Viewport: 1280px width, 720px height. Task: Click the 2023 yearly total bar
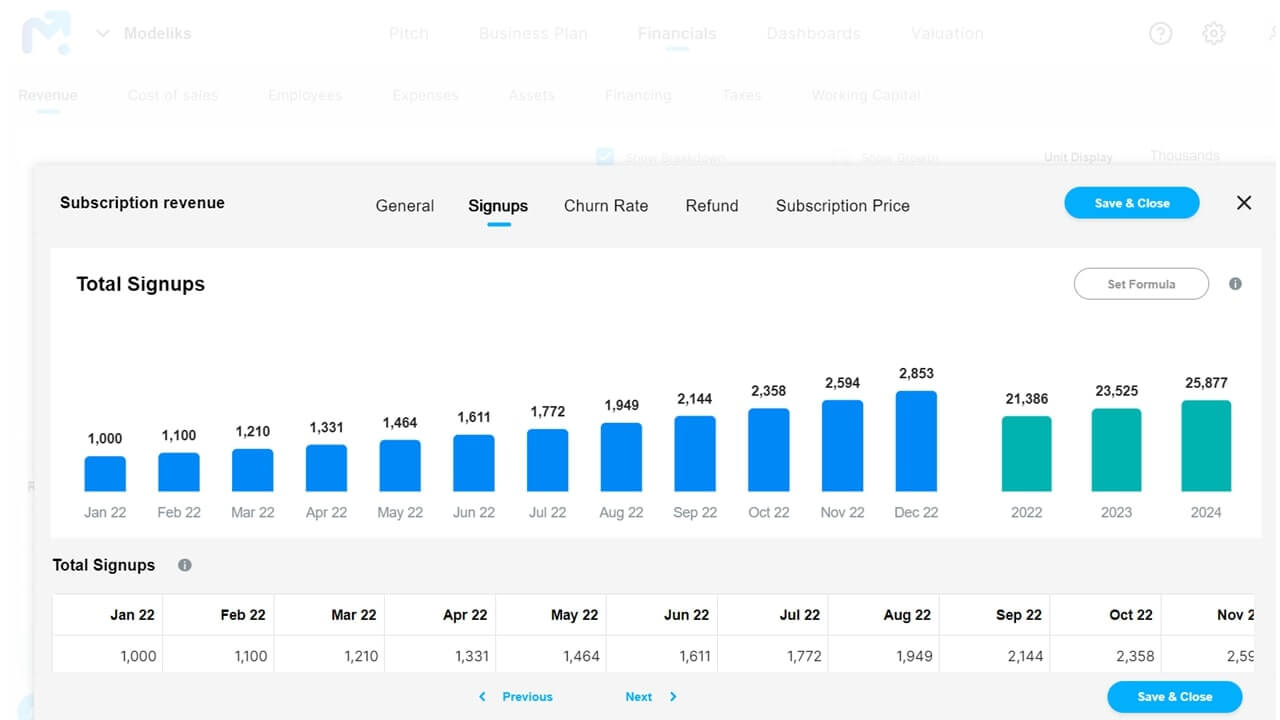point(1116,450)
